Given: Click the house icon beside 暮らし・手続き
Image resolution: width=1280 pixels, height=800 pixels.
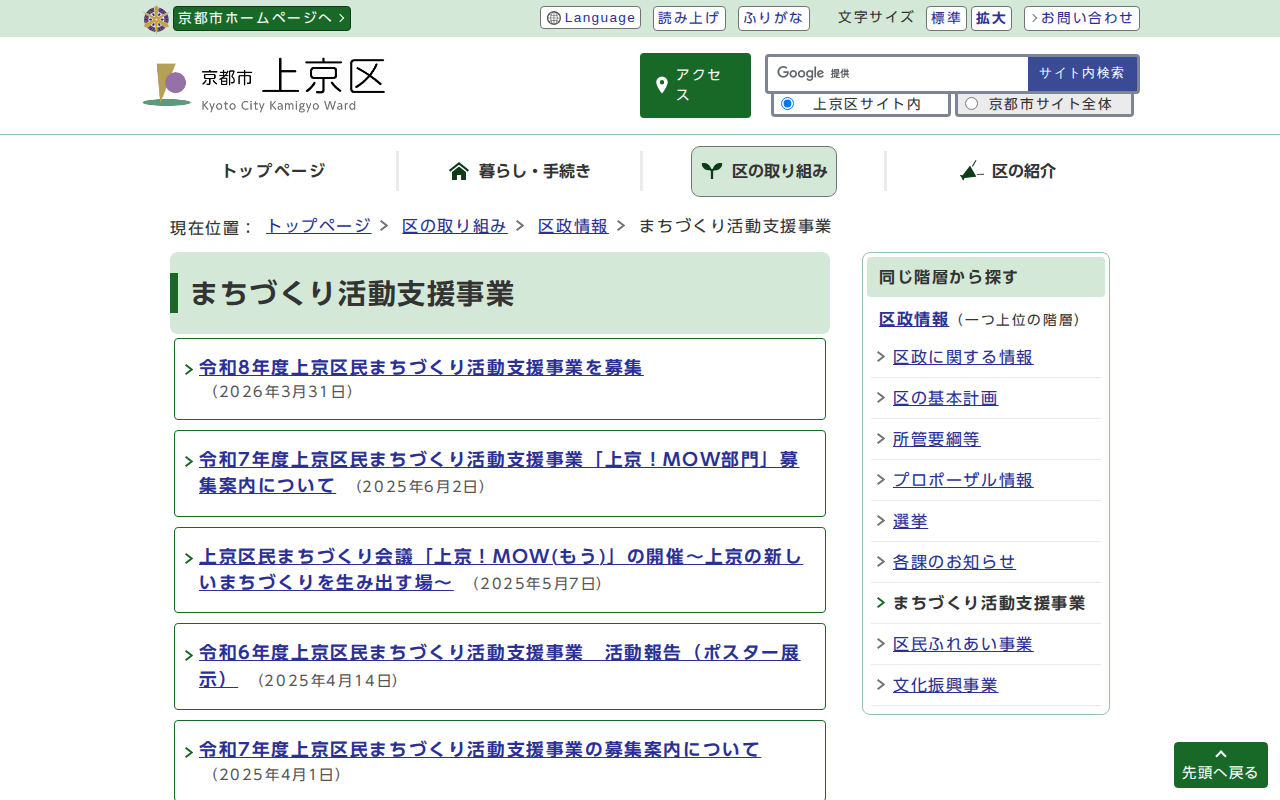Looking at the screenshot, I should [x=459, y=171].
